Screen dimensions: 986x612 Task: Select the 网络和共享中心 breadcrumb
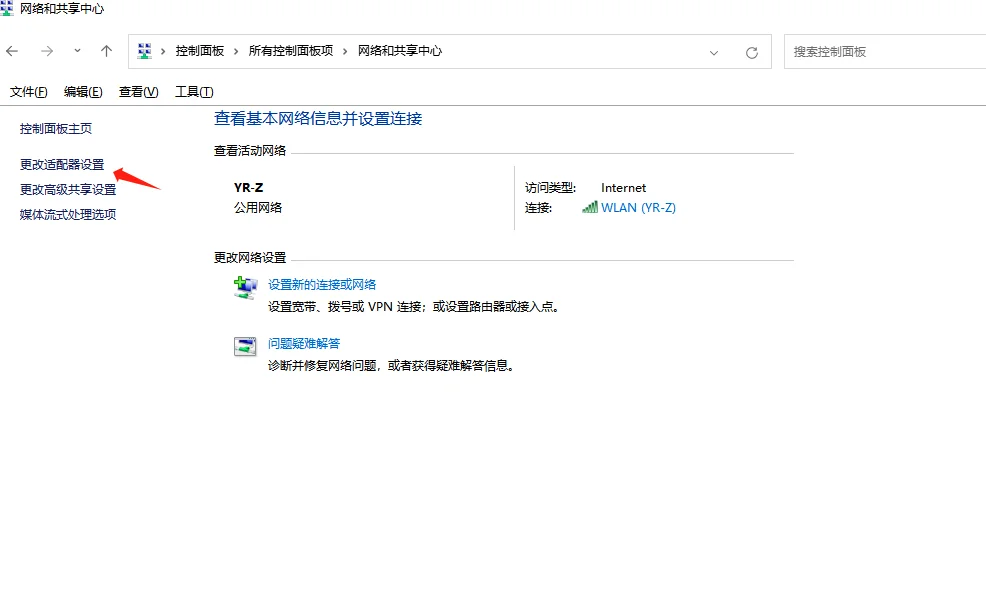[400, 51]
